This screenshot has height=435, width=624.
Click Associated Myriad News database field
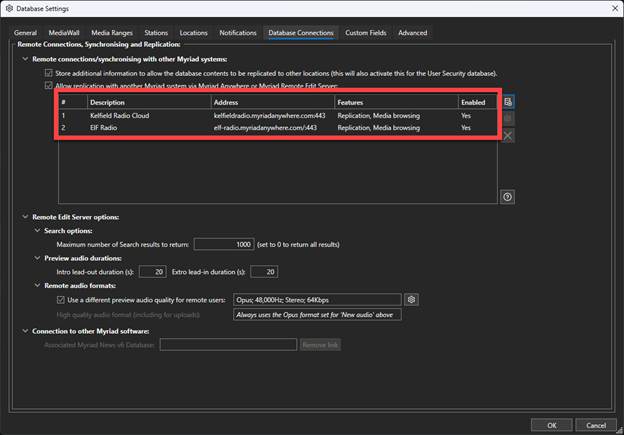[228, 345]
